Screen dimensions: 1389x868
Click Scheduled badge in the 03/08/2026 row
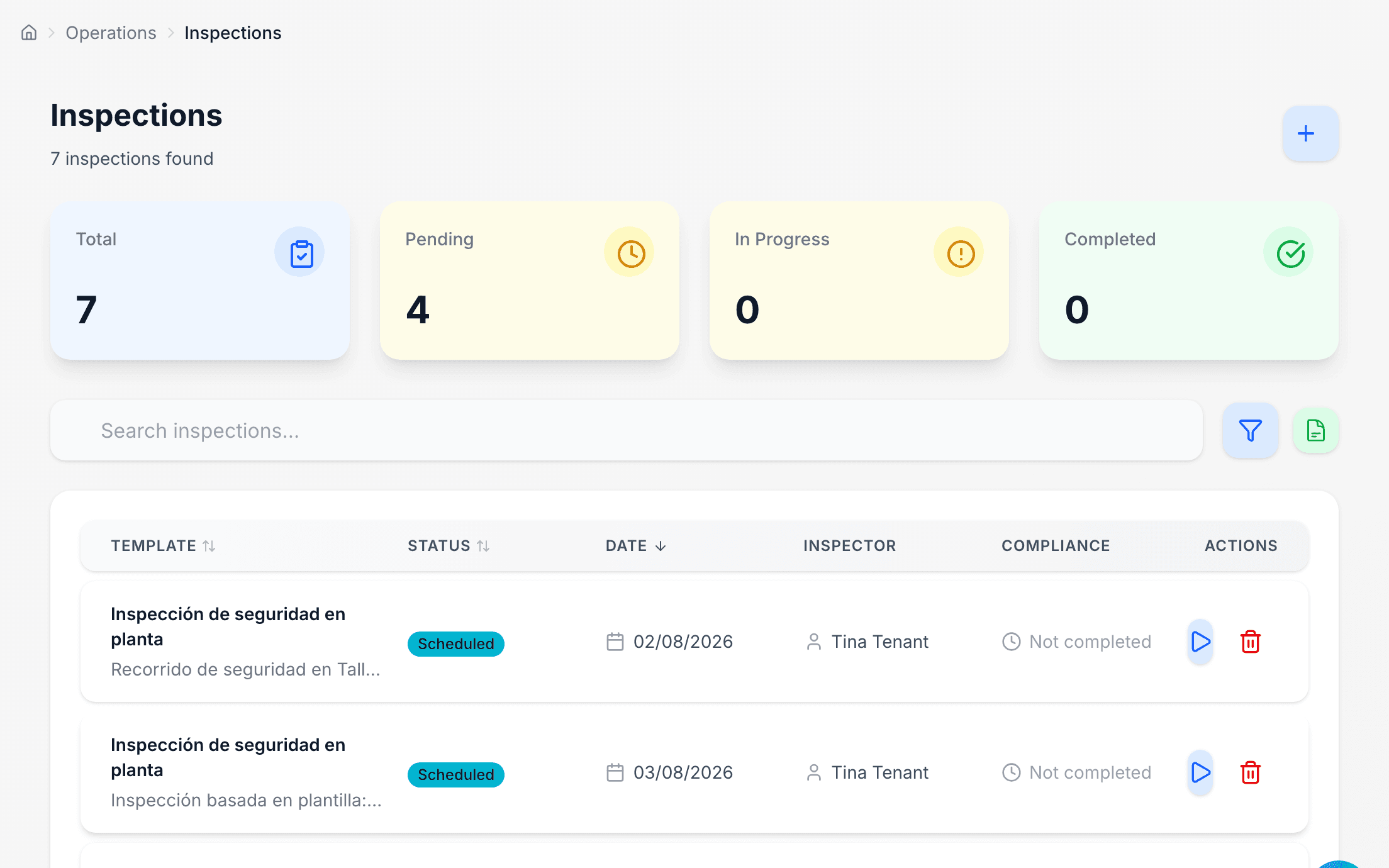(x=456, y=775)
